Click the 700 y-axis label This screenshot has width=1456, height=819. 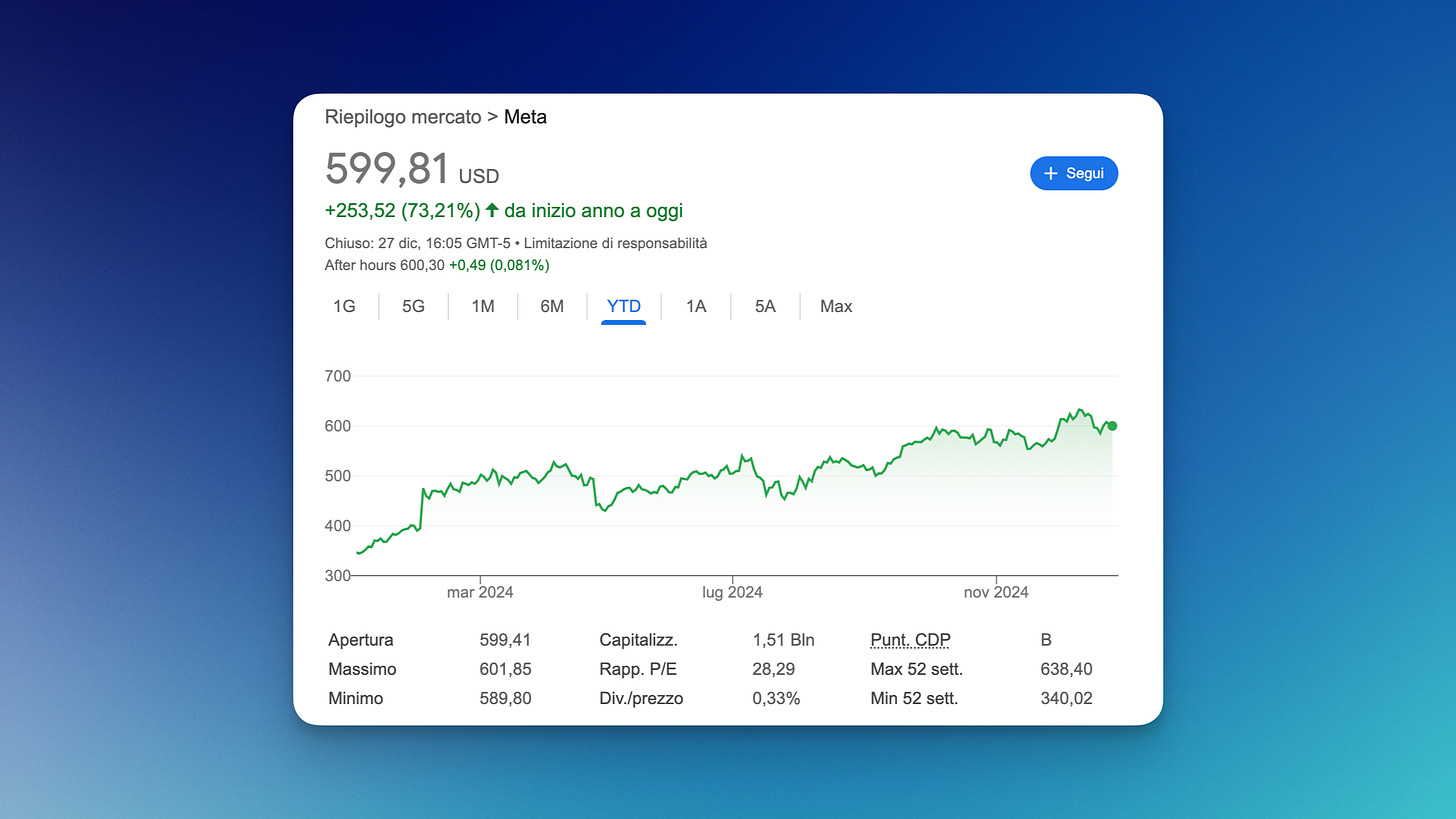pos(338,376)
